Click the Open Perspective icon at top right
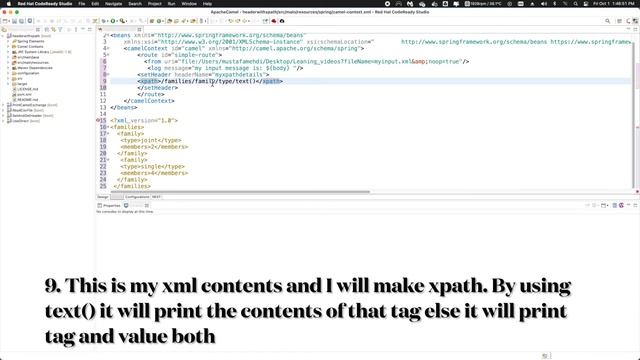The image size is (640, 360). click(x=619, y=21)
